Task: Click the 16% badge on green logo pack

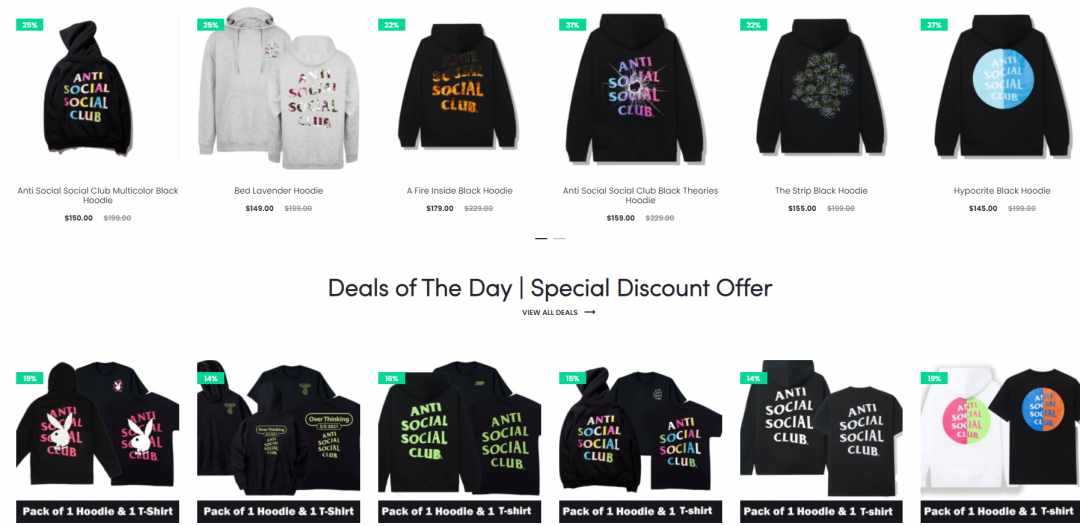Action: click(391, 378)
